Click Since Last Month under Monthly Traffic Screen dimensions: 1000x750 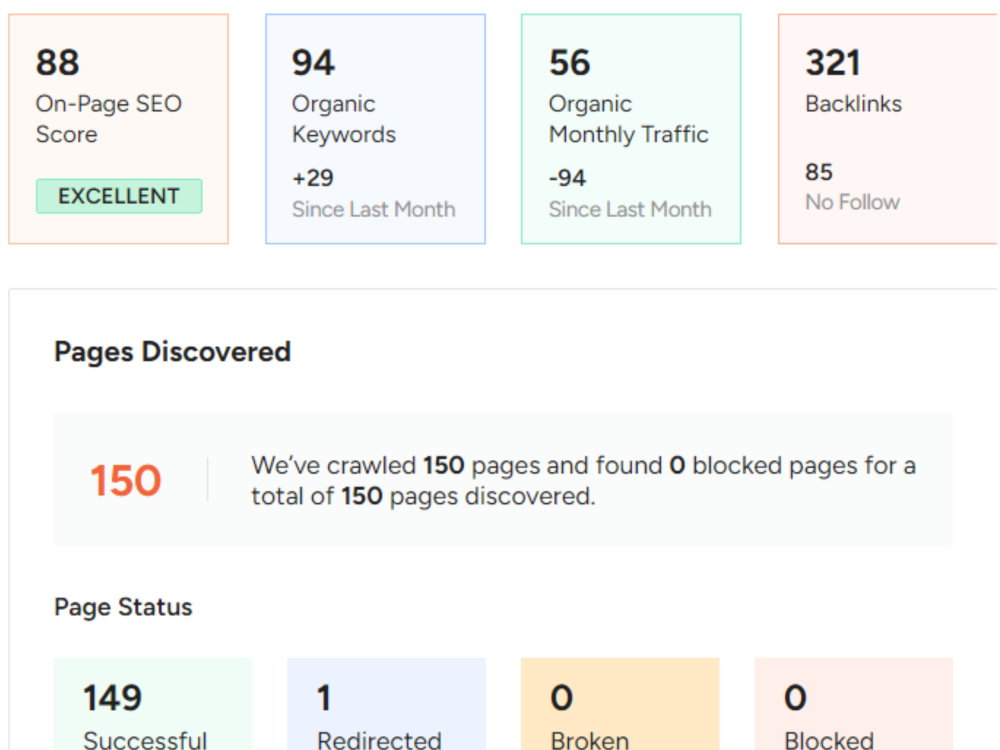(x=630, y=209)
